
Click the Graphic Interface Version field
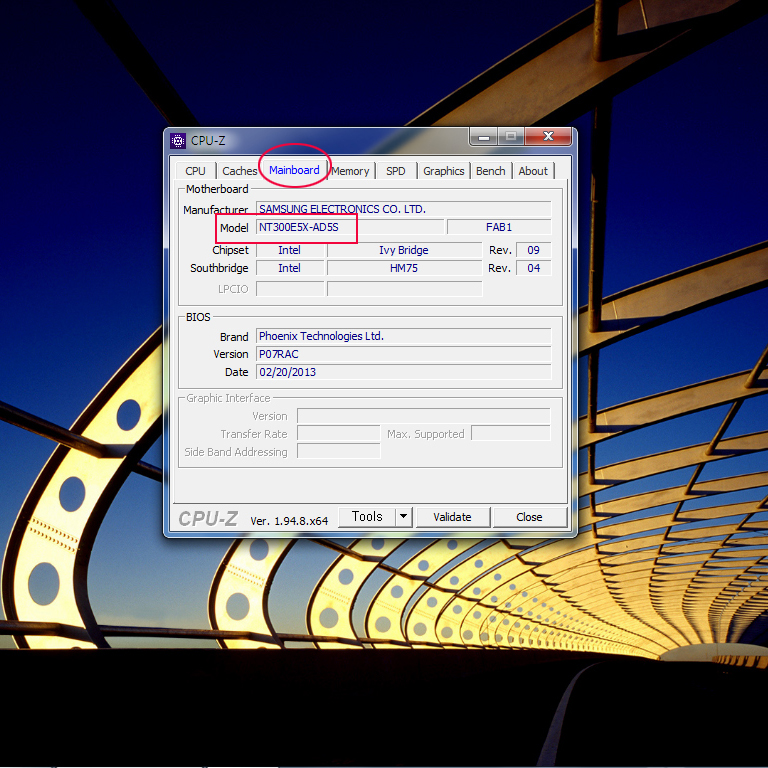424,416
